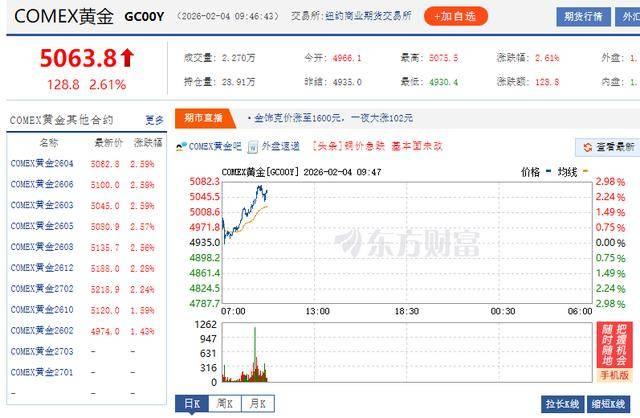Open the COMEX黄金2612 contract

pos(42,268)
